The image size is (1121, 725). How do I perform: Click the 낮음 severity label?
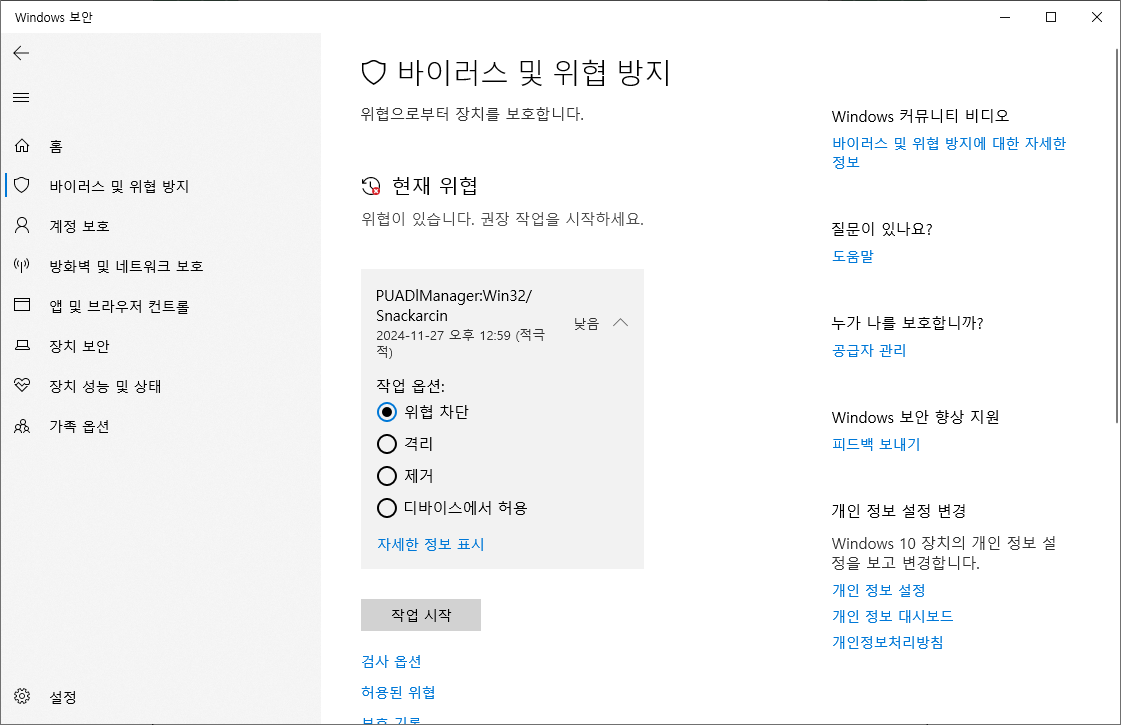586,324
